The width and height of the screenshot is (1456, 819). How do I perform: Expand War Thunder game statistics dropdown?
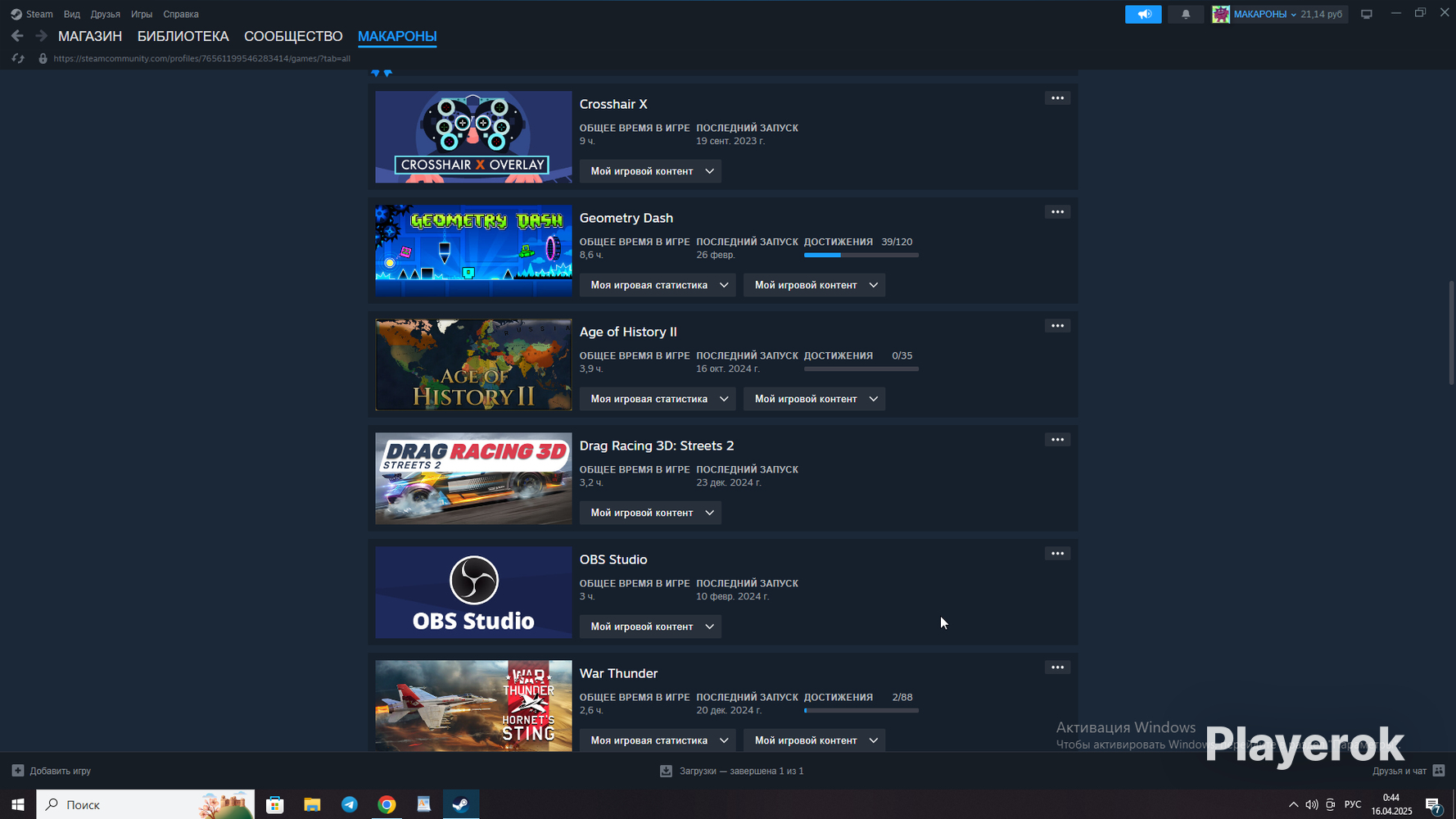click(x=658, y=740)
